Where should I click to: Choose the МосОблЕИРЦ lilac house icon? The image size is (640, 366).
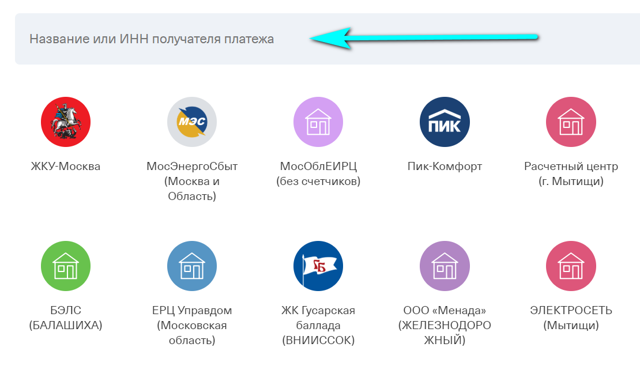318,122
